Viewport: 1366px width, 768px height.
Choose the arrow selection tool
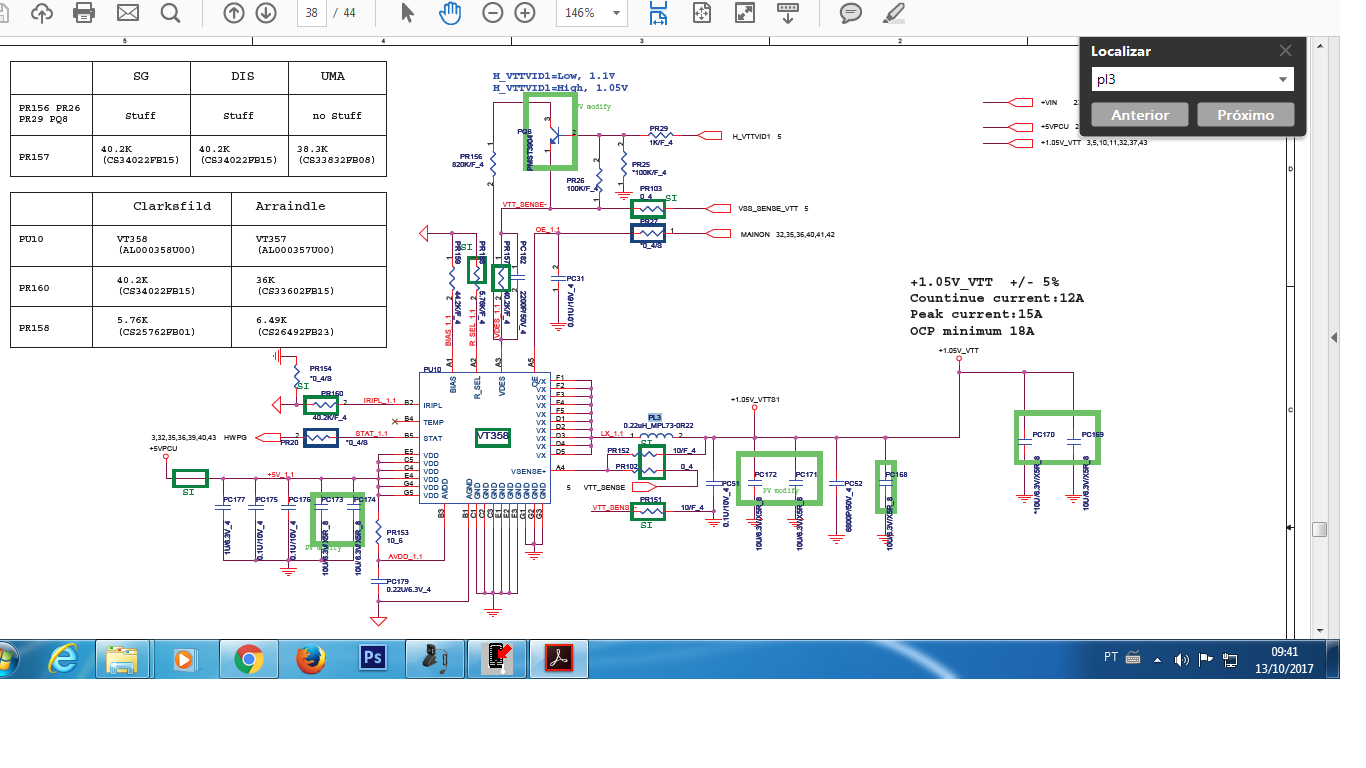click(x=407, y=13)
